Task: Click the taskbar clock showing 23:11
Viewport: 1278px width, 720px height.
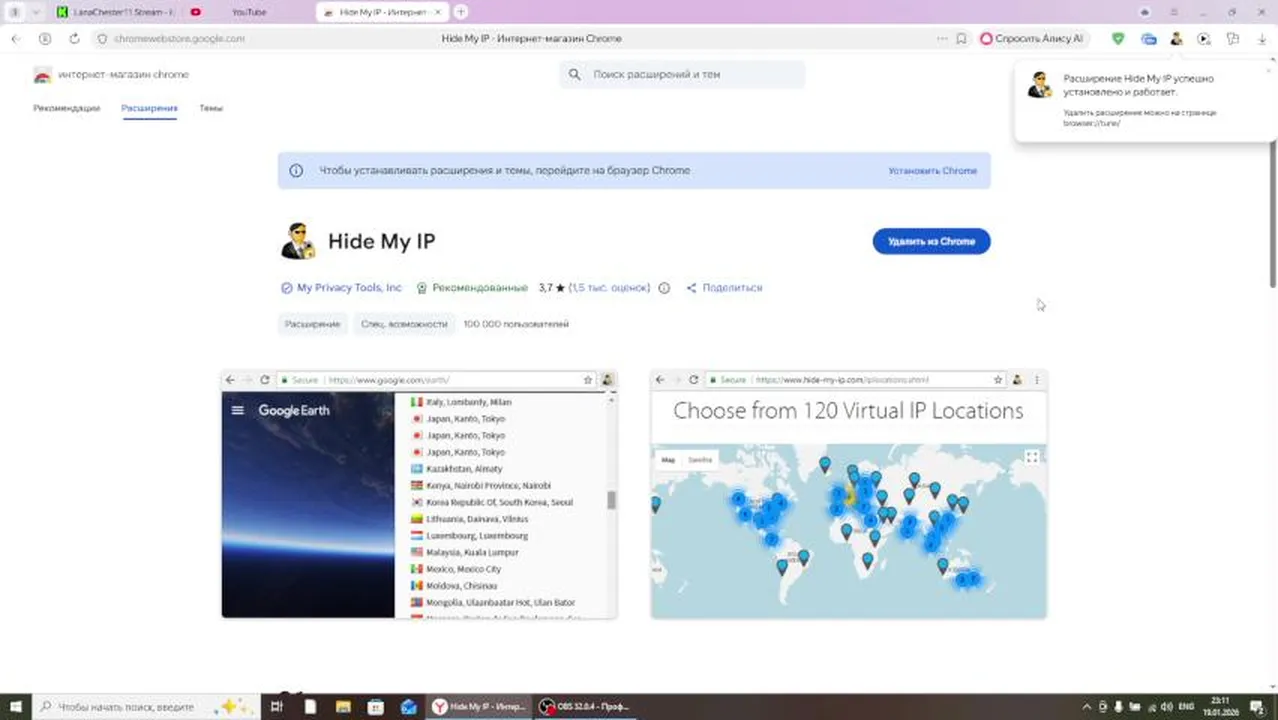Action: pos(1223,707)
